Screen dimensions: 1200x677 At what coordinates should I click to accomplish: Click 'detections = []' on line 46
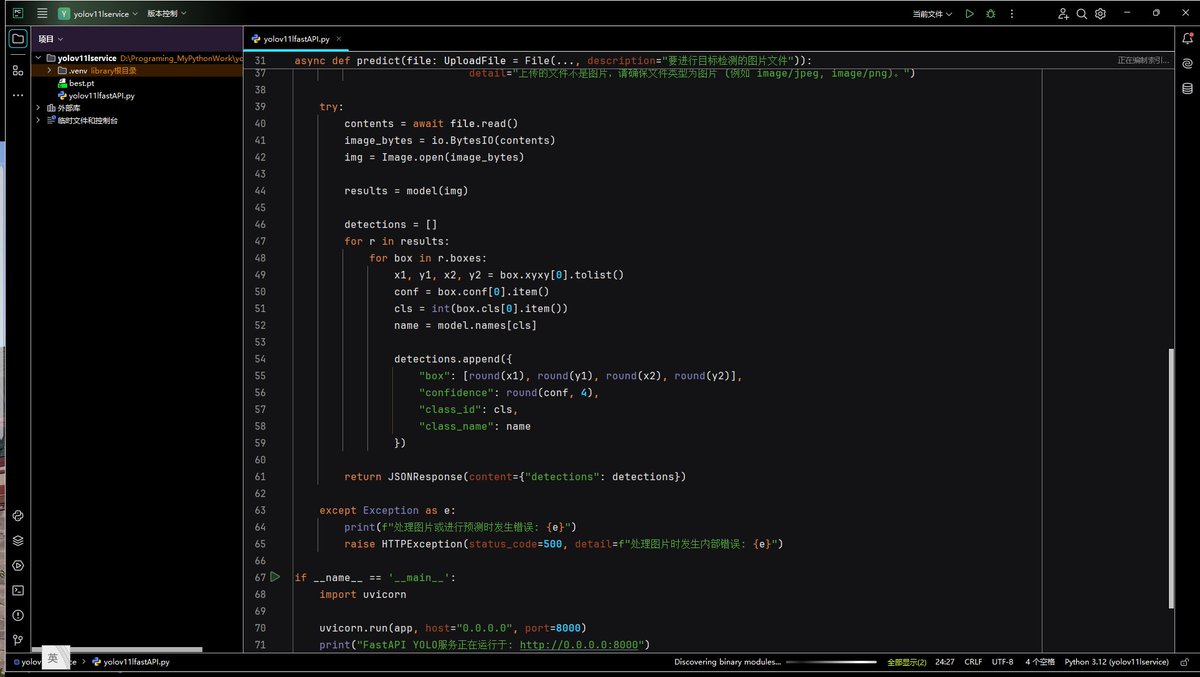tap(390, 224)
